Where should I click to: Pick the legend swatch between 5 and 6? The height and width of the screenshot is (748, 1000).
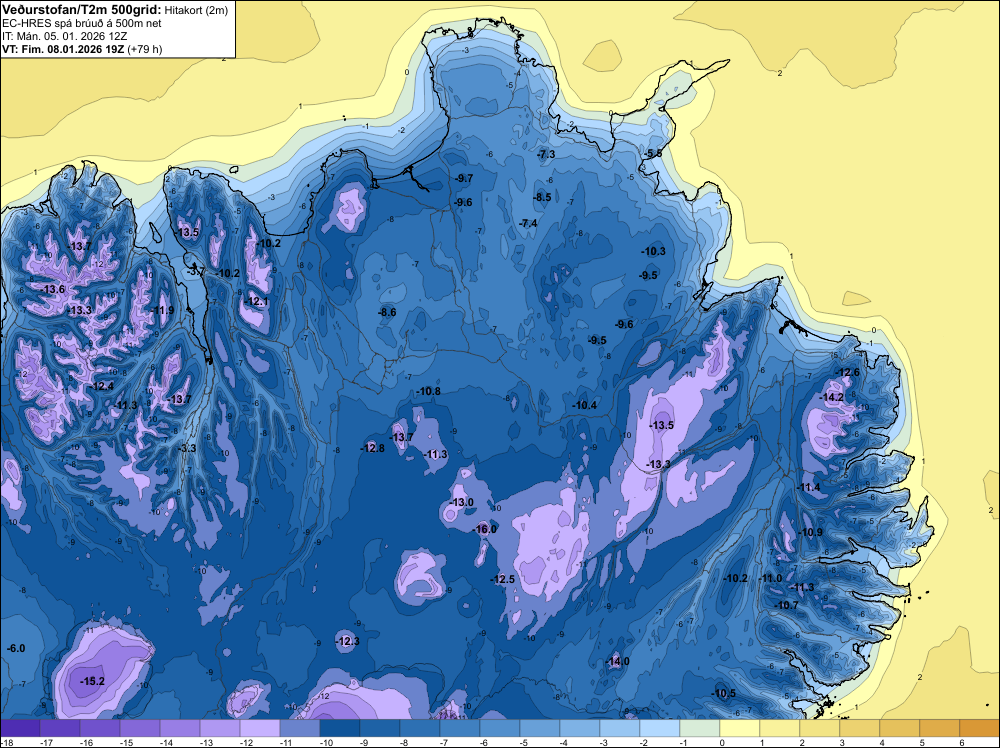pos(939,728)
